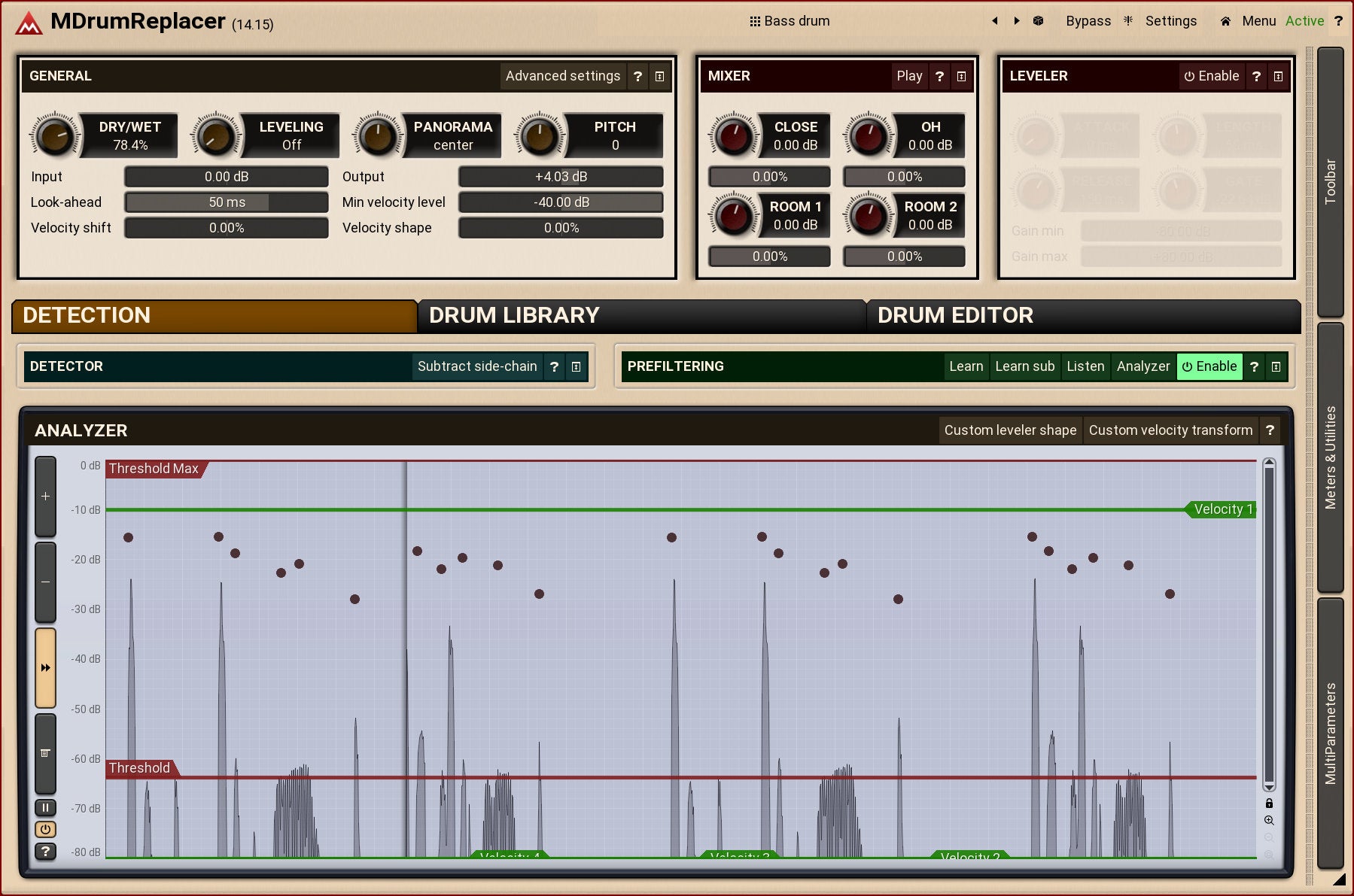1354x896 pixels.
Task: Click the random preset dice icon
Action: tap(1038, 21)
